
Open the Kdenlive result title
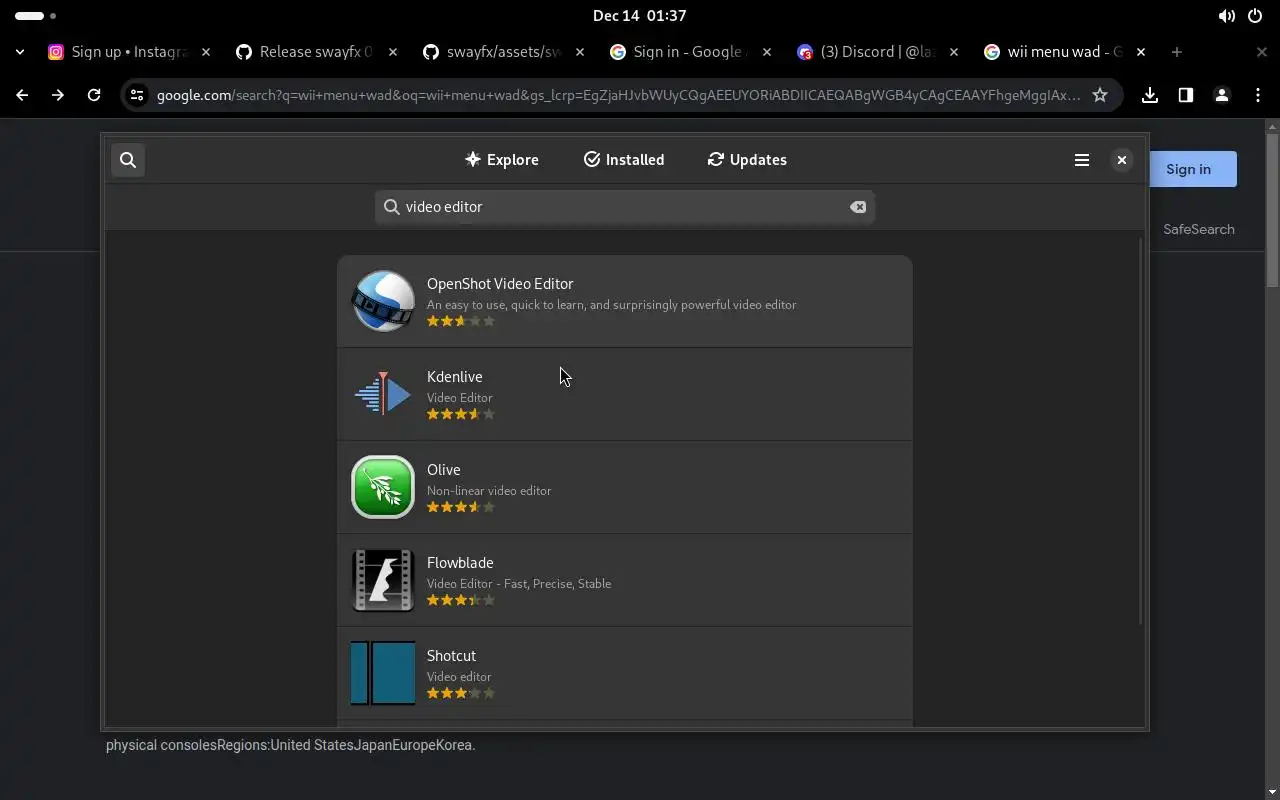[455, 377]
